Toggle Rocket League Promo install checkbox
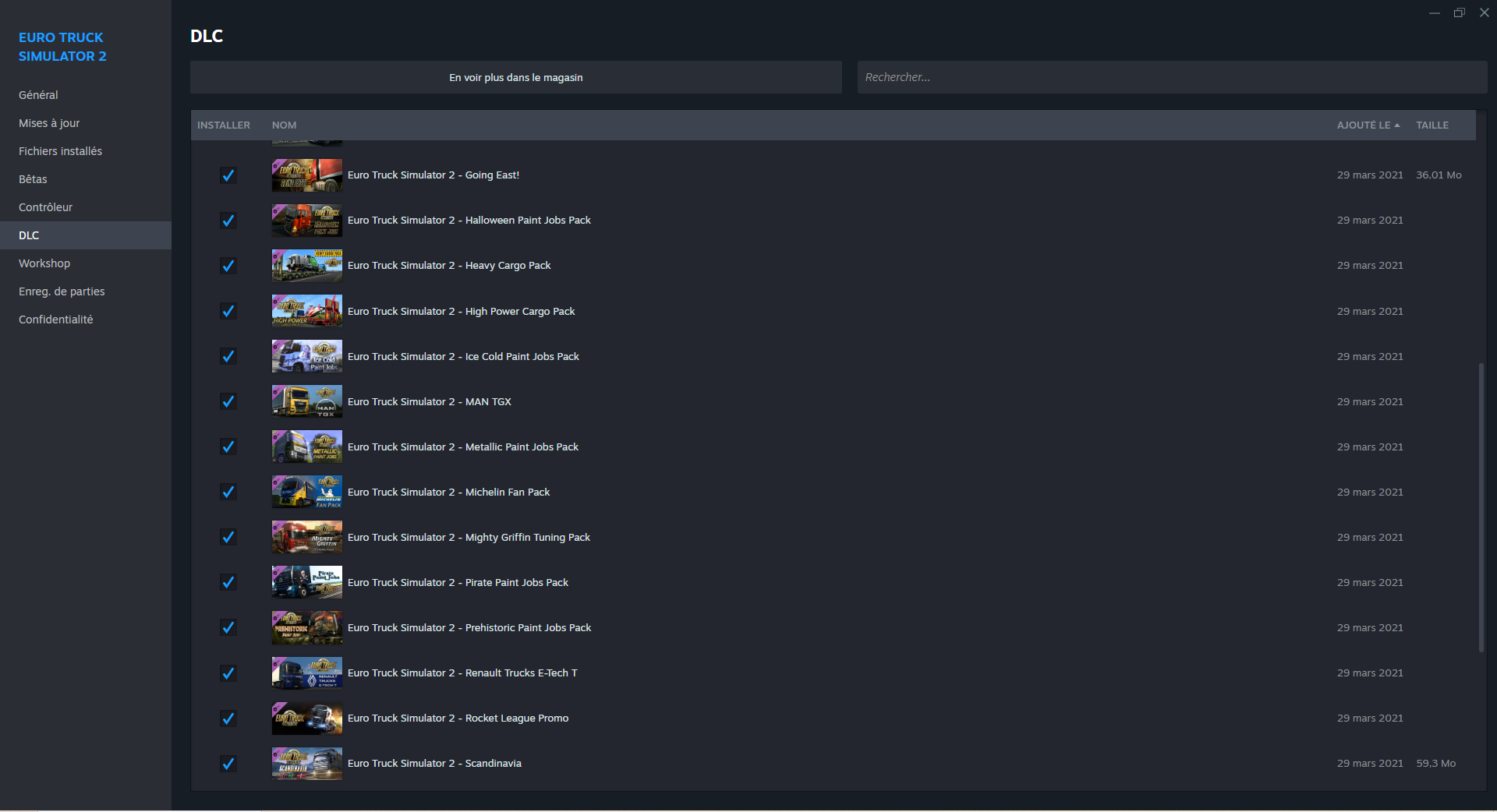1497x812 pixels. point(228,718)
